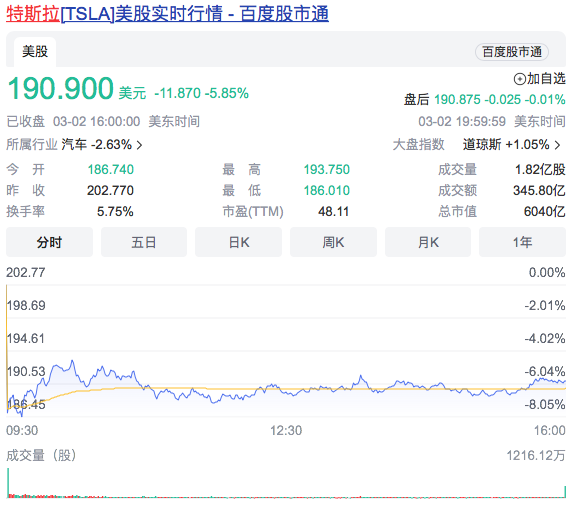The height and width of the screenshot is (507, 575).
Task: Select the 美股 tab
Action: (x=35, y=51)
